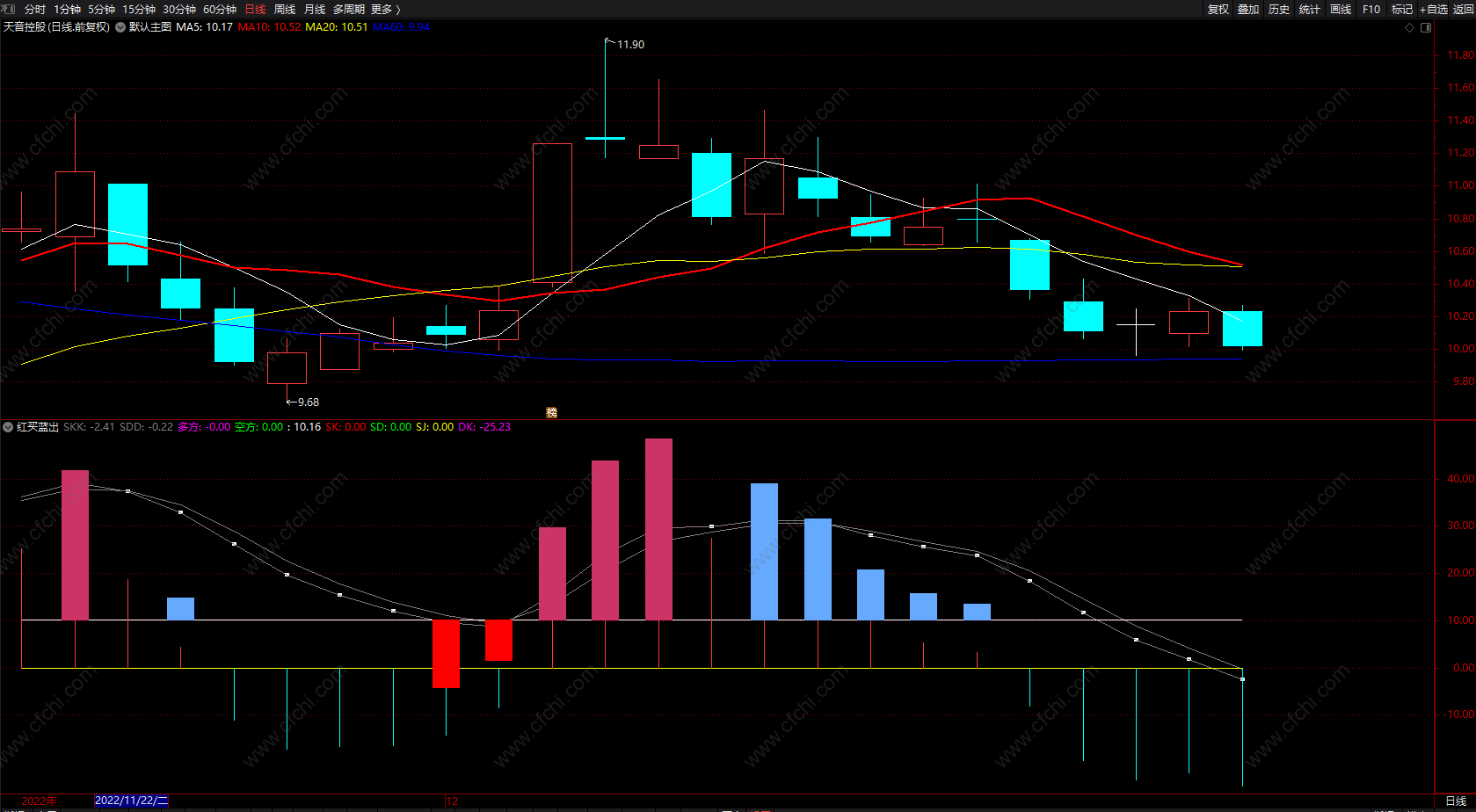The width and height of the screenshot is (1476, 812).
Task: Click the 40.00 indicator axis label
Action: coord(1461,479)
